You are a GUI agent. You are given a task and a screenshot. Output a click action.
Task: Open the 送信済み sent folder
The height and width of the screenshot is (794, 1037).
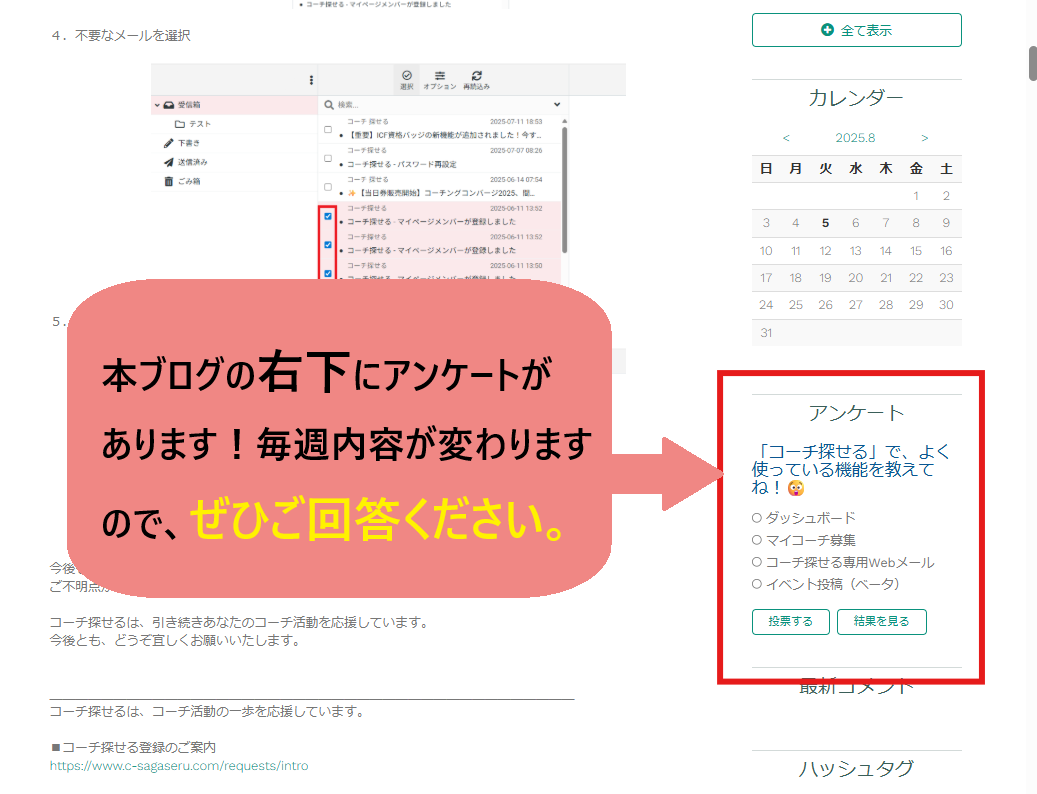(186, 162)
